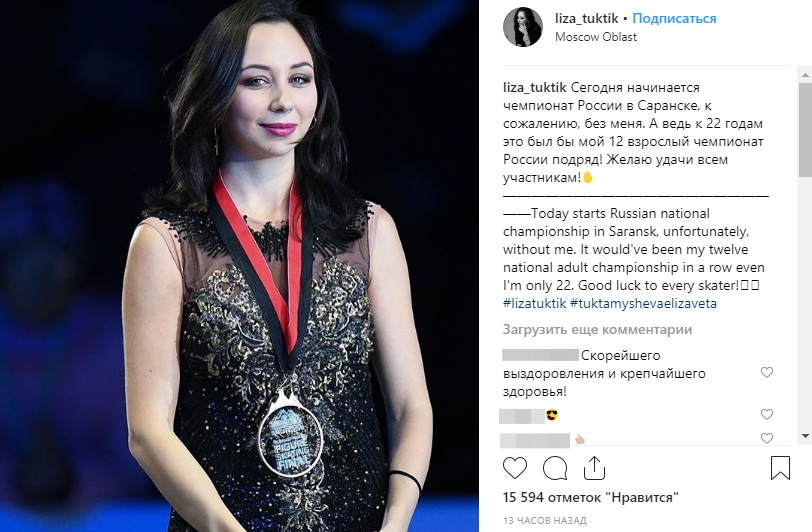Click the scrollbar down arrow in comments
This screenshot has height=532, width=812.
805,436
